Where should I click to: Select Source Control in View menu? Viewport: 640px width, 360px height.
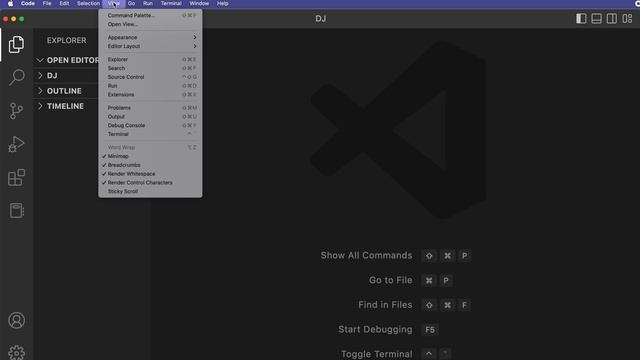click(150, 77)
